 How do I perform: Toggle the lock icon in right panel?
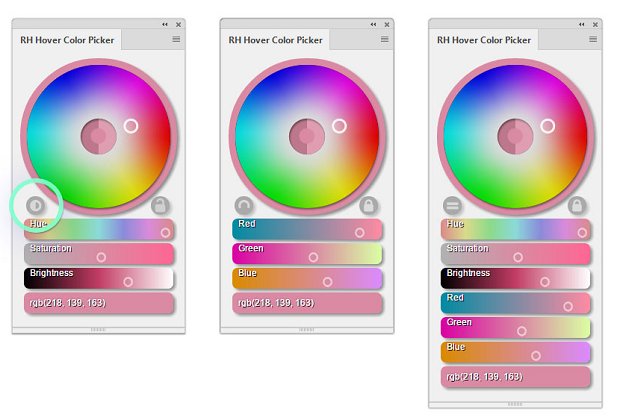tap(577, 206)
